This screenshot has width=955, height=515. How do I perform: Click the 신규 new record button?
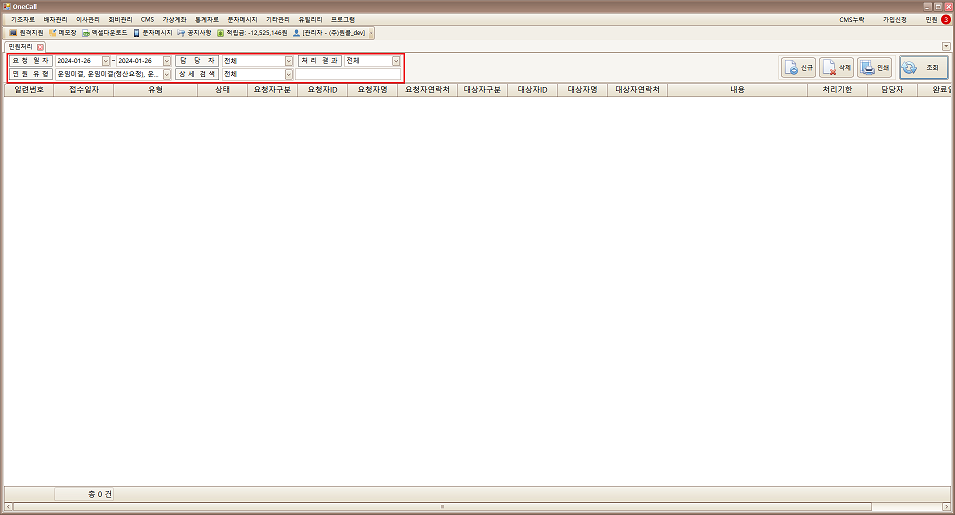[x=799, y=67]
